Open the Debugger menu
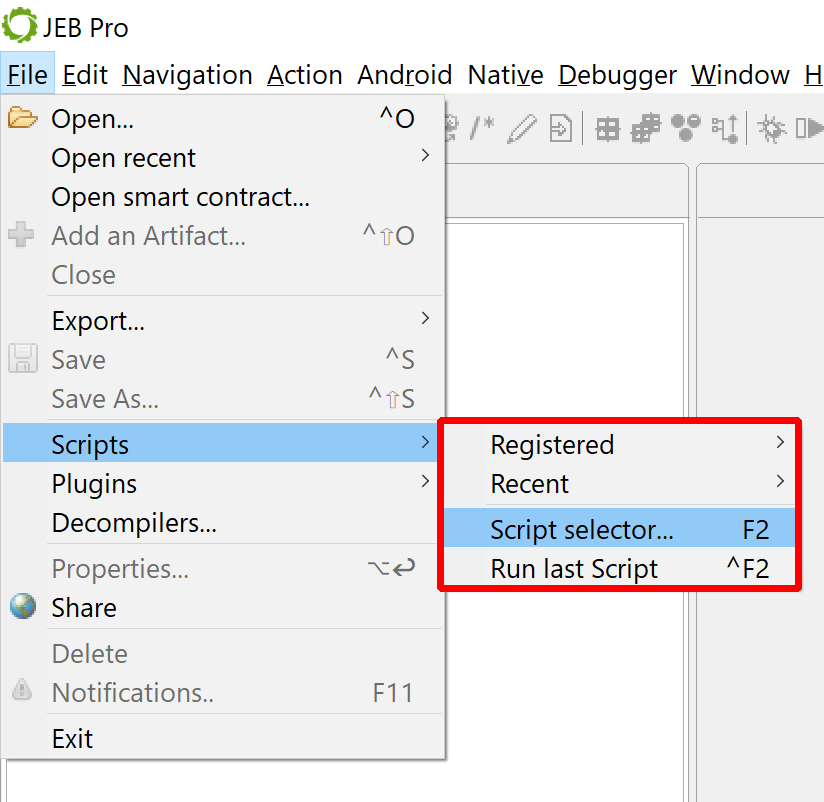The height and width of the screenshot is (802, 824). [617, 75]
